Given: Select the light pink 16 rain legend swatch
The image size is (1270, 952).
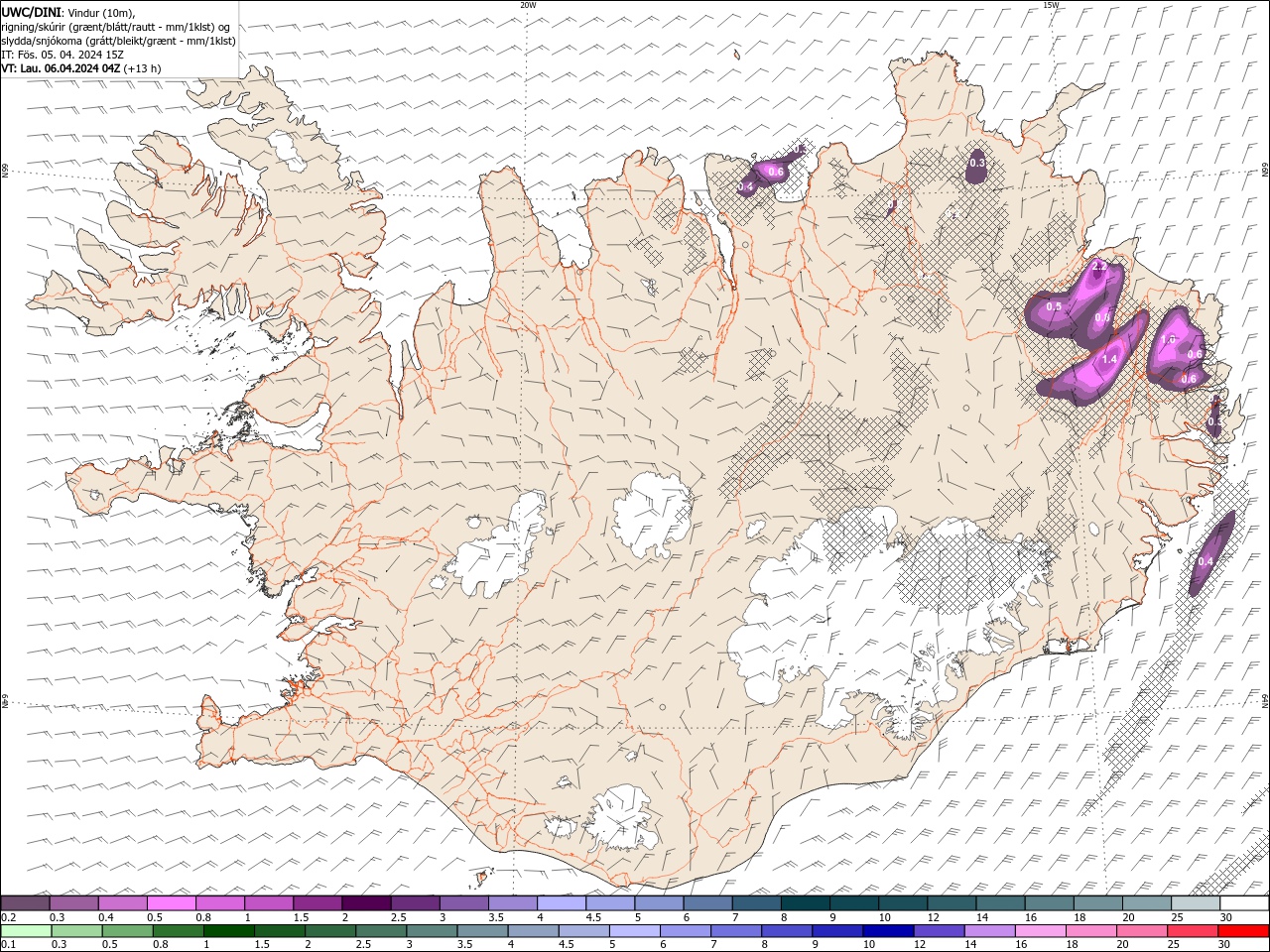Looking at the screenshot, I should click(1039, 931).
